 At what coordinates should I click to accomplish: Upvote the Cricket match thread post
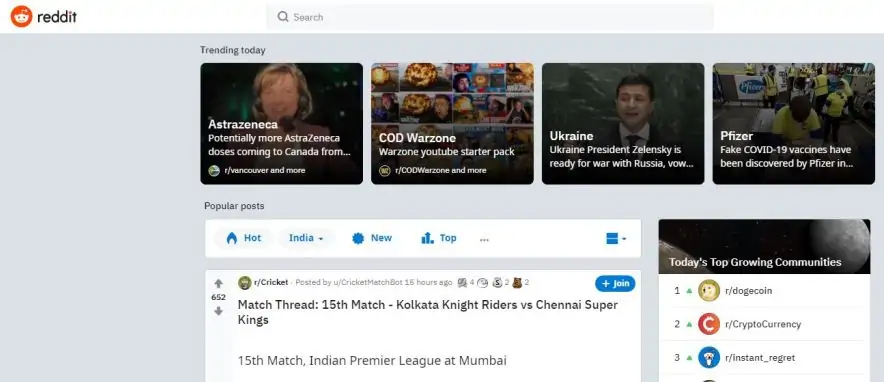[218, 283]
